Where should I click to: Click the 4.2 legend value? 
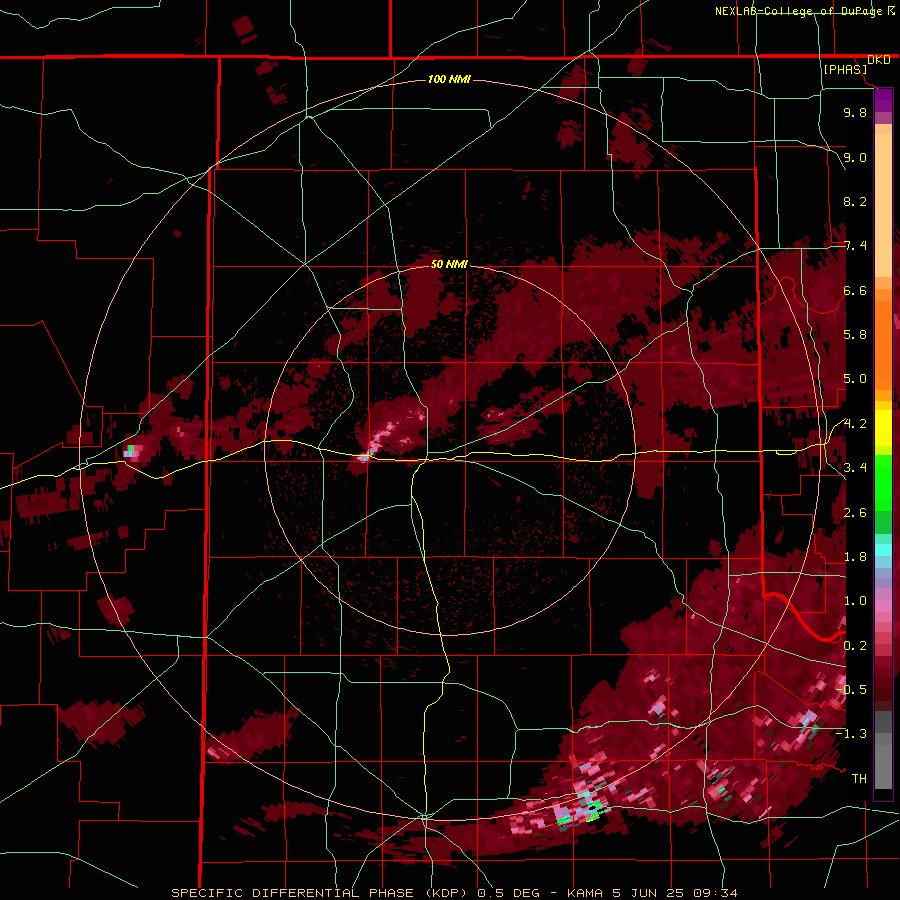[x=855, y=424]
